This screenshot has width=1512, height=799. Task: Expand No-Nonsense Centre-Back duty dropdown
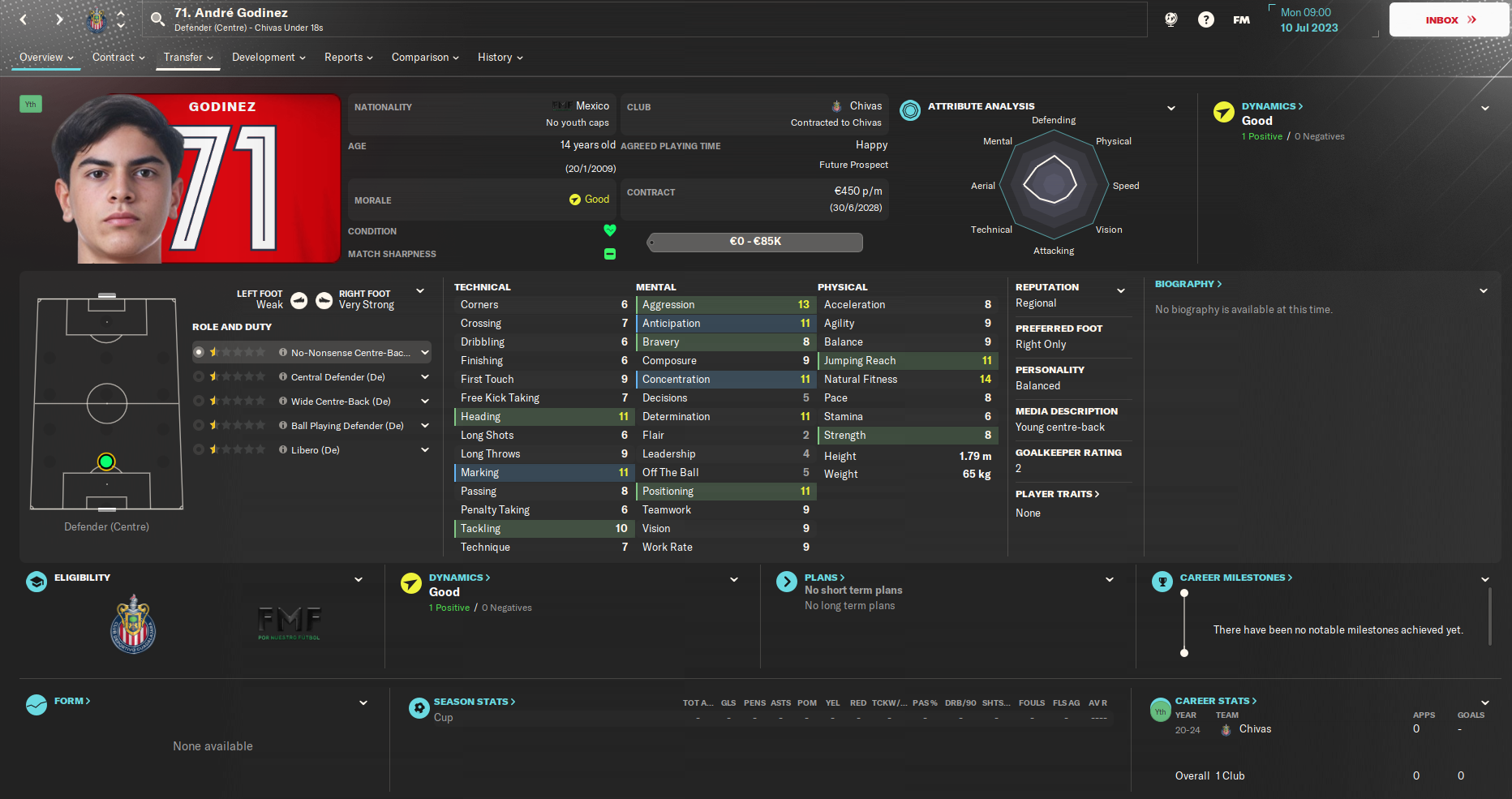point(425,352)
